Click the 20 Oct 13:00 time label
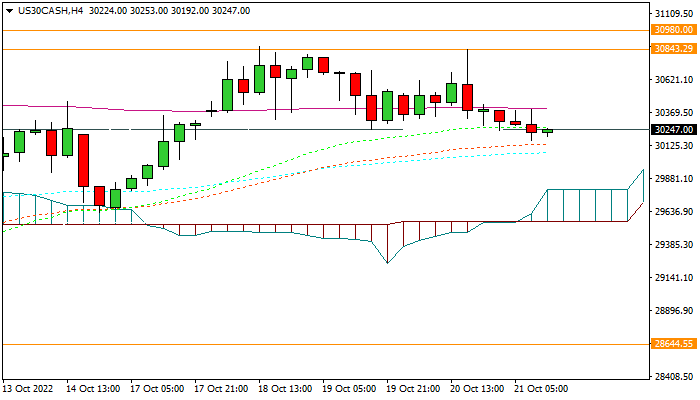This screenshot has width=700, height=400. coord(479,387)
